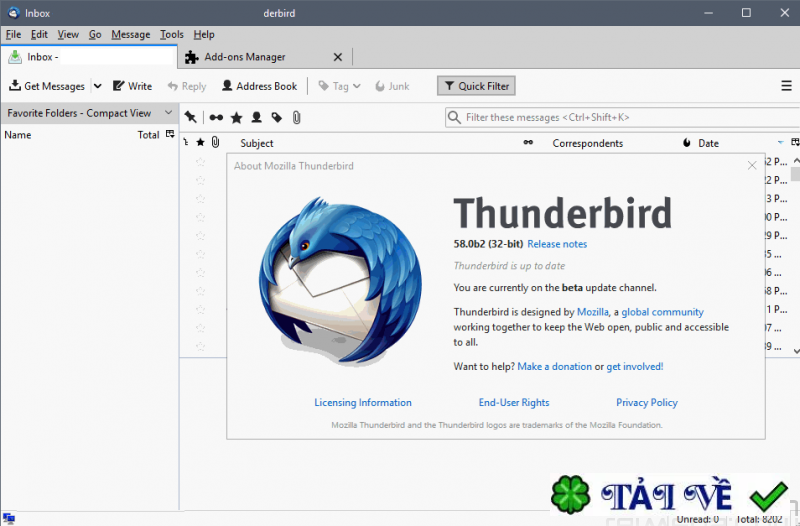The height and width of the screenshot is (526, 800).
Task: Click the Name column header in folder pane
Action: 18,135
